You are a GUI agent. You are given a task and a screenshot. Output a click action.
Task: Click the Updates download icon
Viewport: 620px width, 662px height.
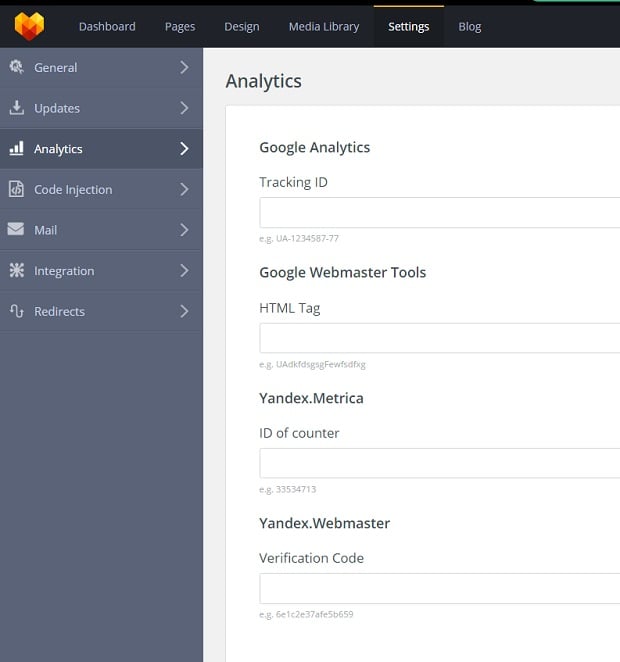point(16,108)
